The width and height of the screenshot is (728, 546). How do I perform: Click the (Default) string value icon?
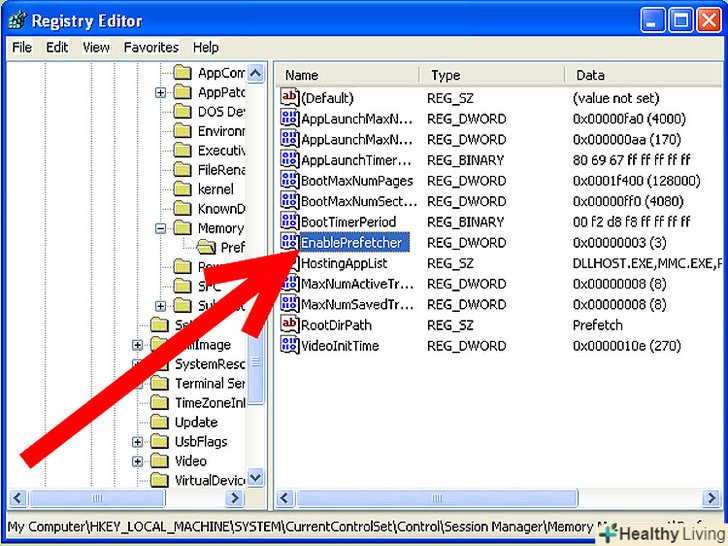pos(289,98)
